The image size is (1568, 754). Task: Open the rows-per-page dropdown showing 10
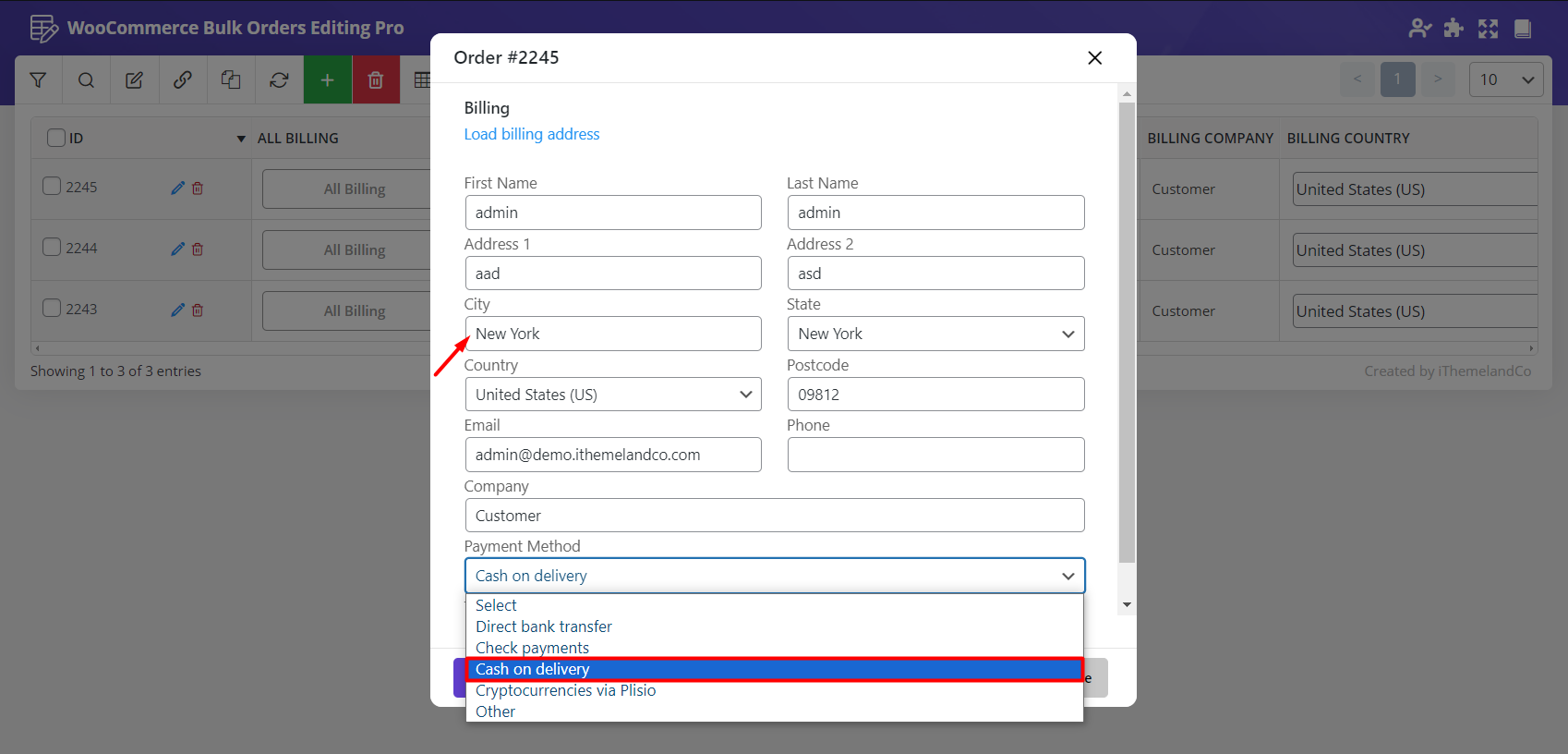1505,80
